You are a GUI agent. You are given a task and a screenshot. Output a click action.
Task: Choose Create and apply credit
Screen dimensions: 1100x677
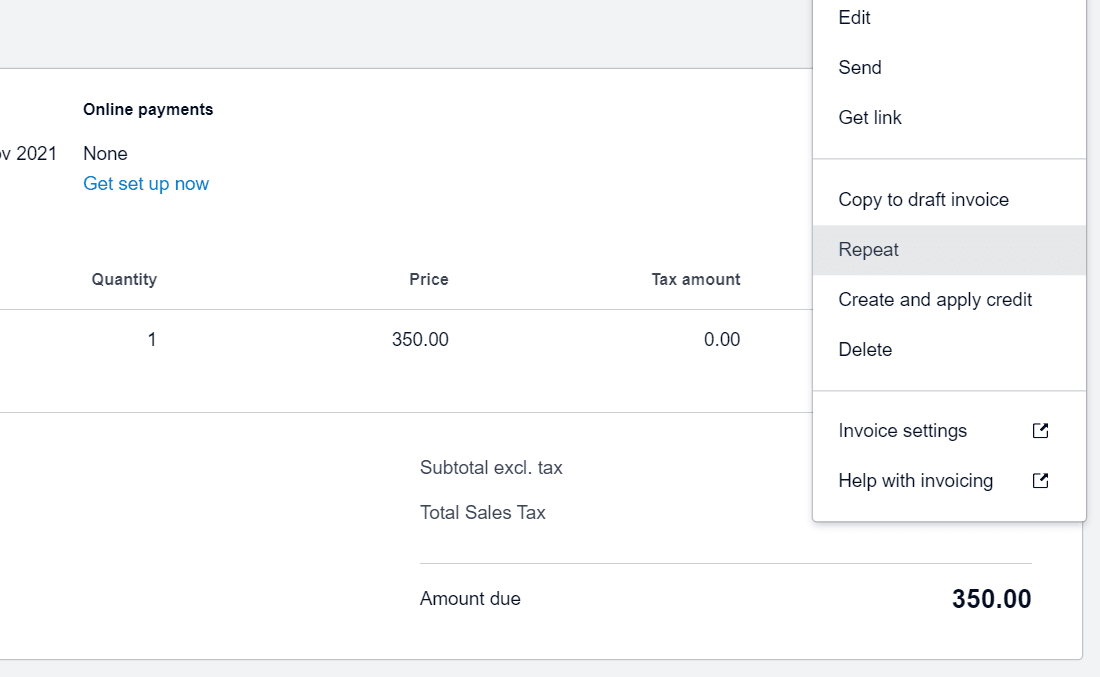(948, 300)
